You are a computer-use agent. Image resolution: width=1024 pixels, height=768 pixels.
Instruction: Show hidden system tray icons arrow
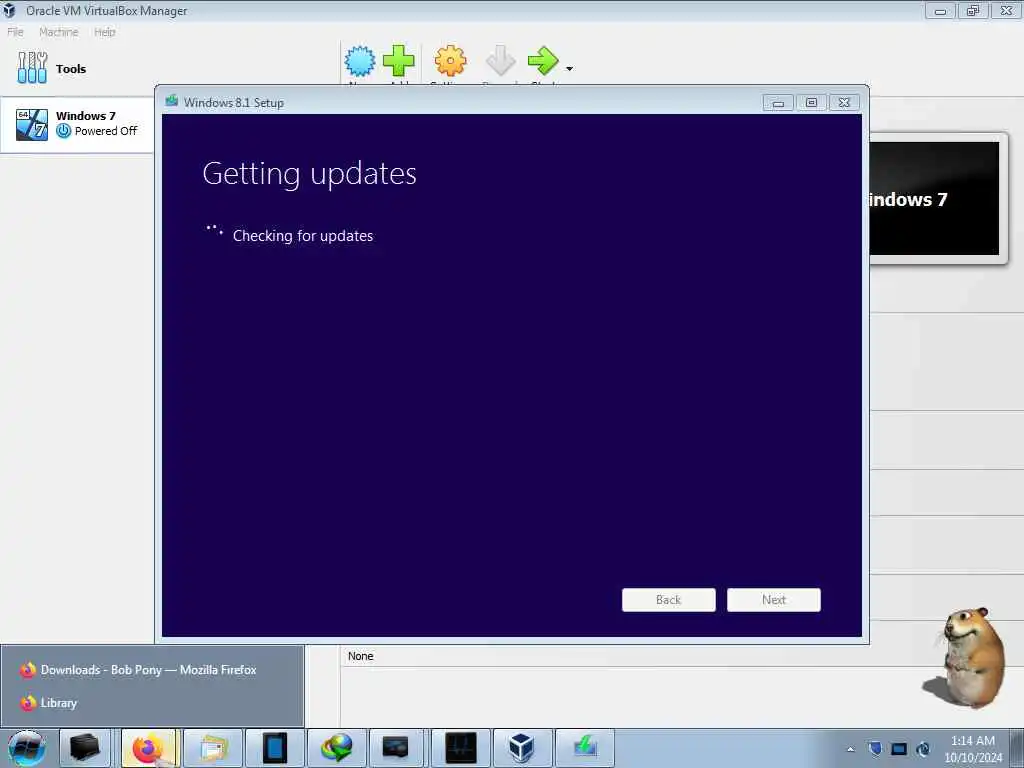click(x=850, y=750)
